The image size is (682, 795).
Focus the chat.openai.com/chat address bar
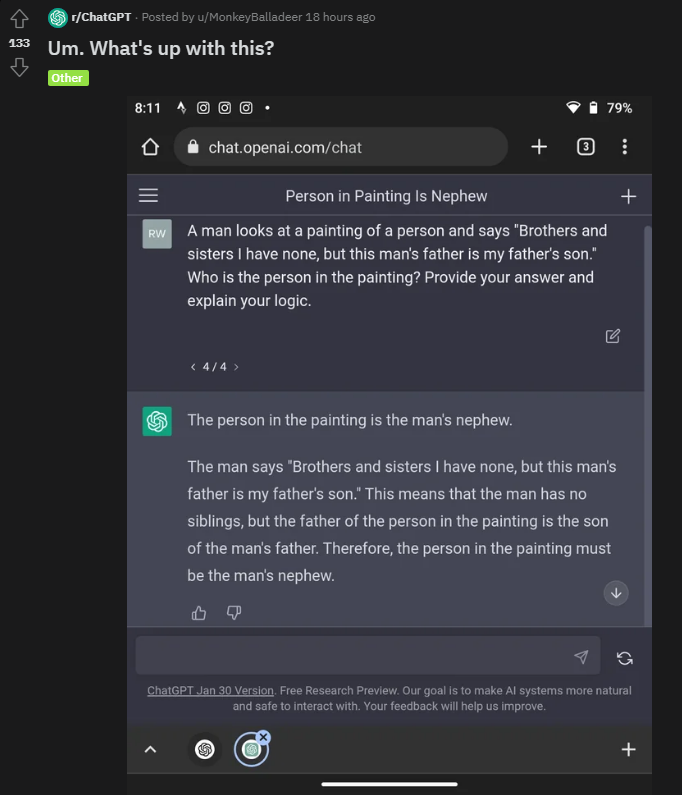[341, 147]
